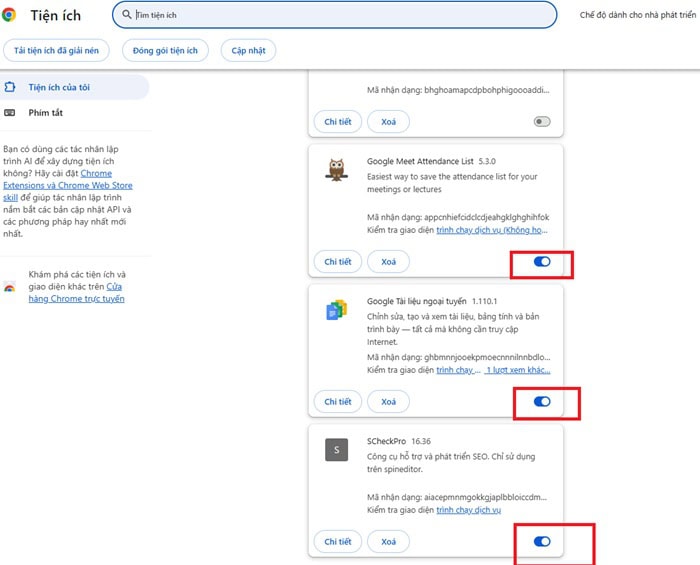Click version number 1.110.1
Image resolution: width=700 pixels, height=565 pixels.
(484, 301)
